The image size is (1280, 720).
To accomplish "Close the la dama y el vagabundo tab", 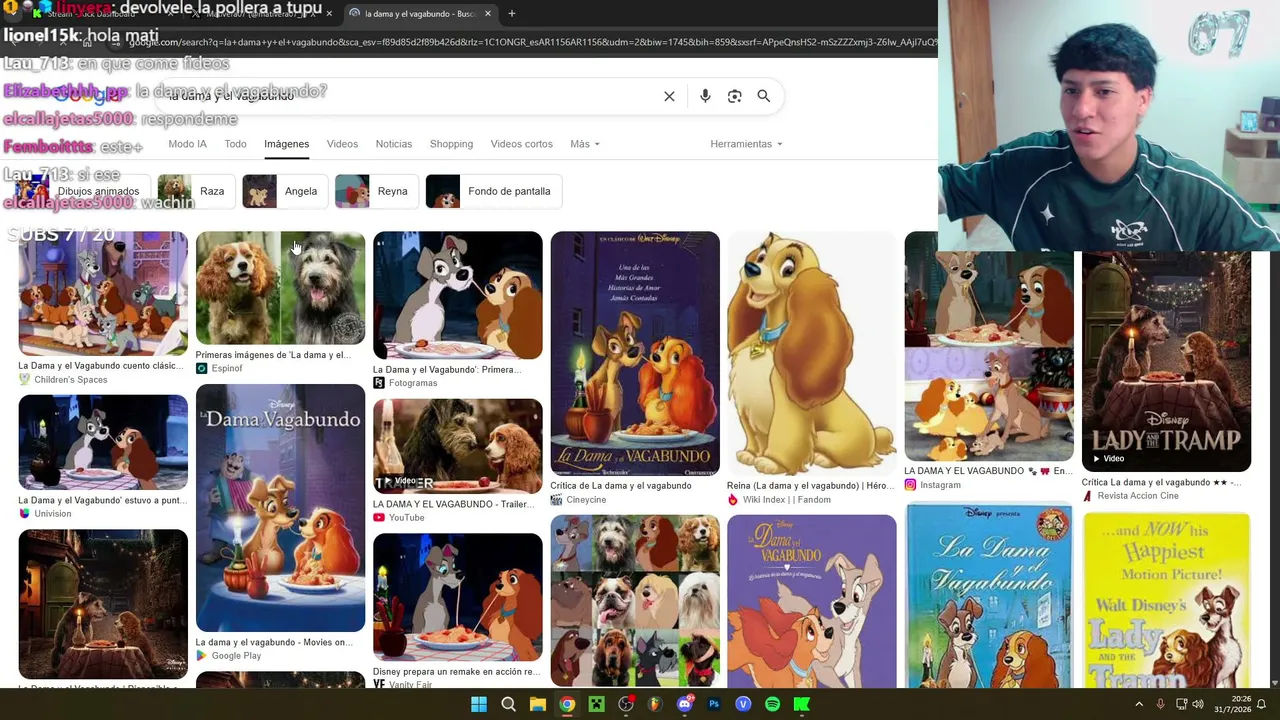I will (x=488, y=14).
